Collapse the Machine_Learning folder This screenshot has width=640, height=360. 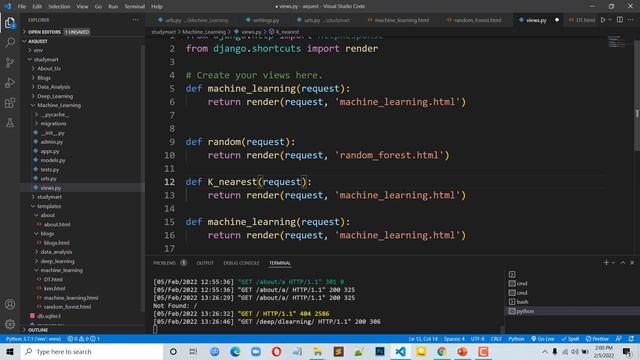(x=59, y=105)
